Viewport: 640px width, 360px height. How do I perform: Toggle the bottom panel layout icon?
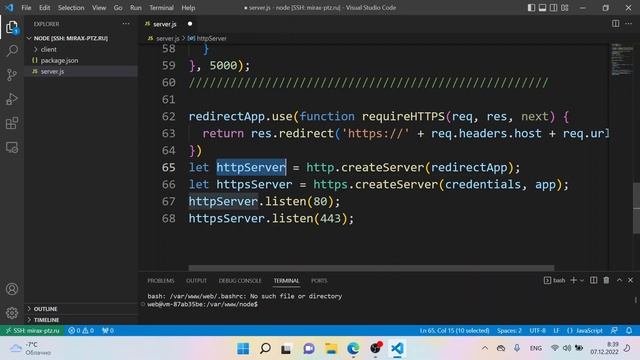542,8
